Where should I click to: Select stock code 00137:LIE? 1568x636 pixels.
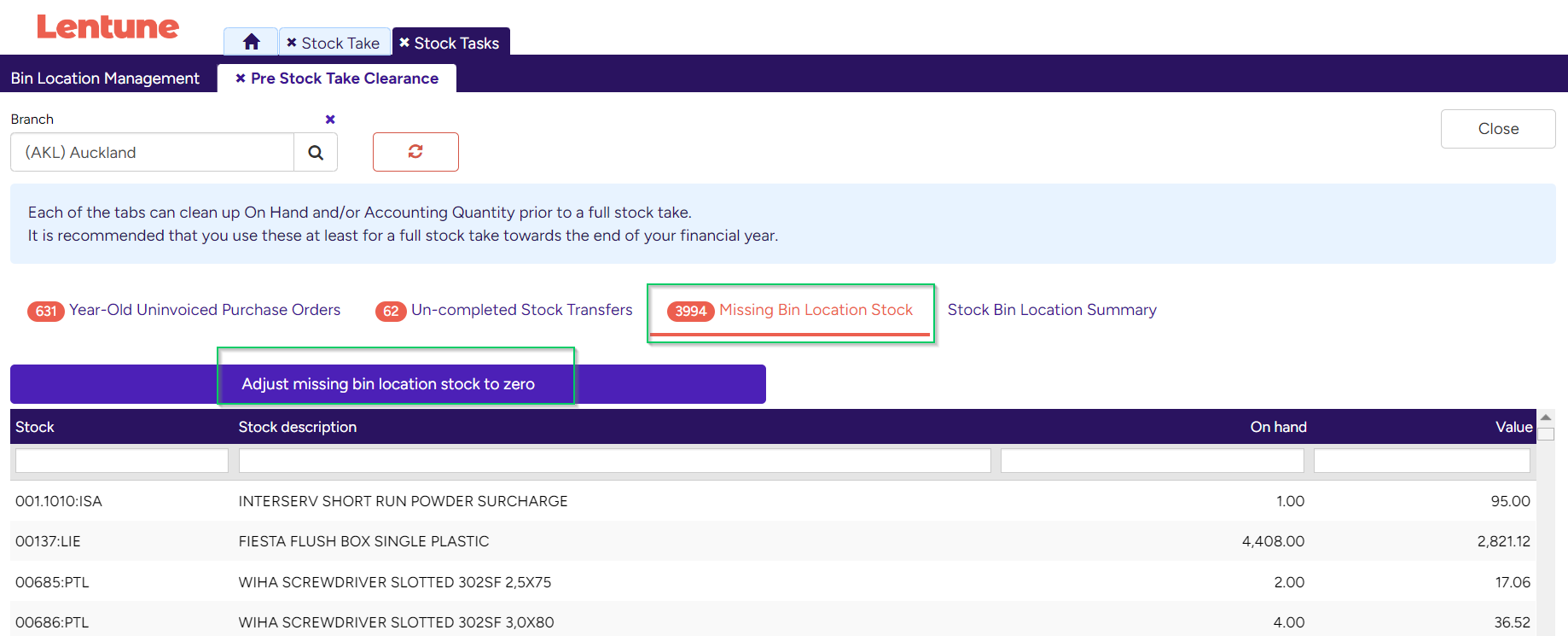[48, 541]
